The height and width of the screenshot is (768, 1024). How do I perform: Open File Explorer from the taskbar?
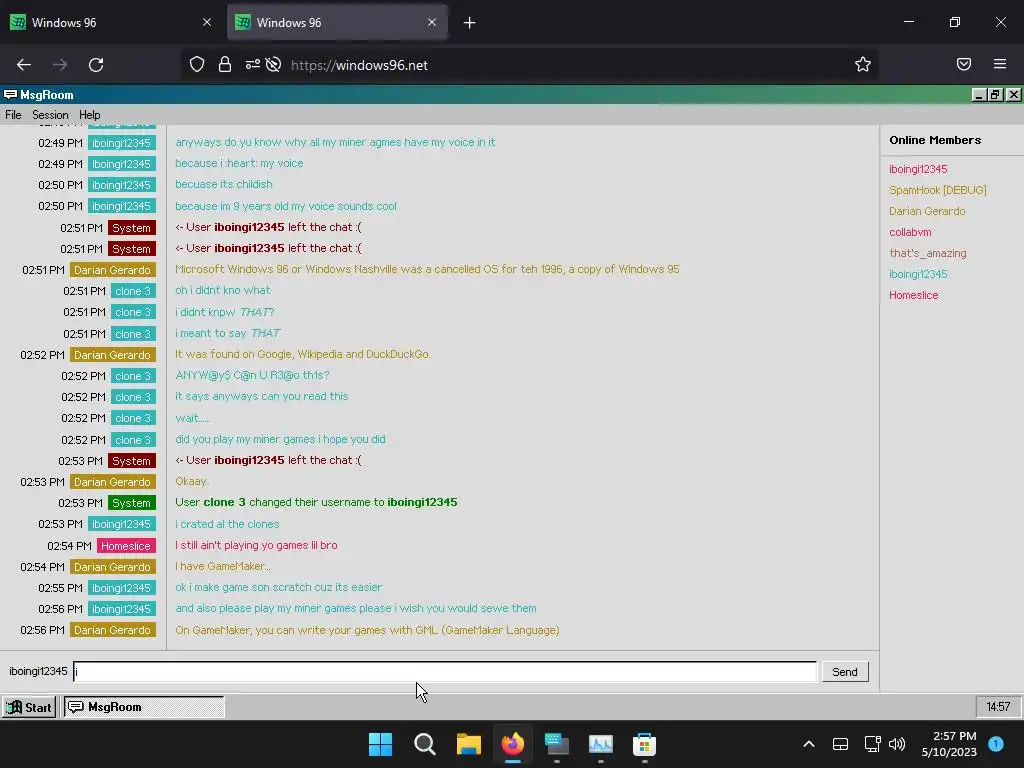468,744
